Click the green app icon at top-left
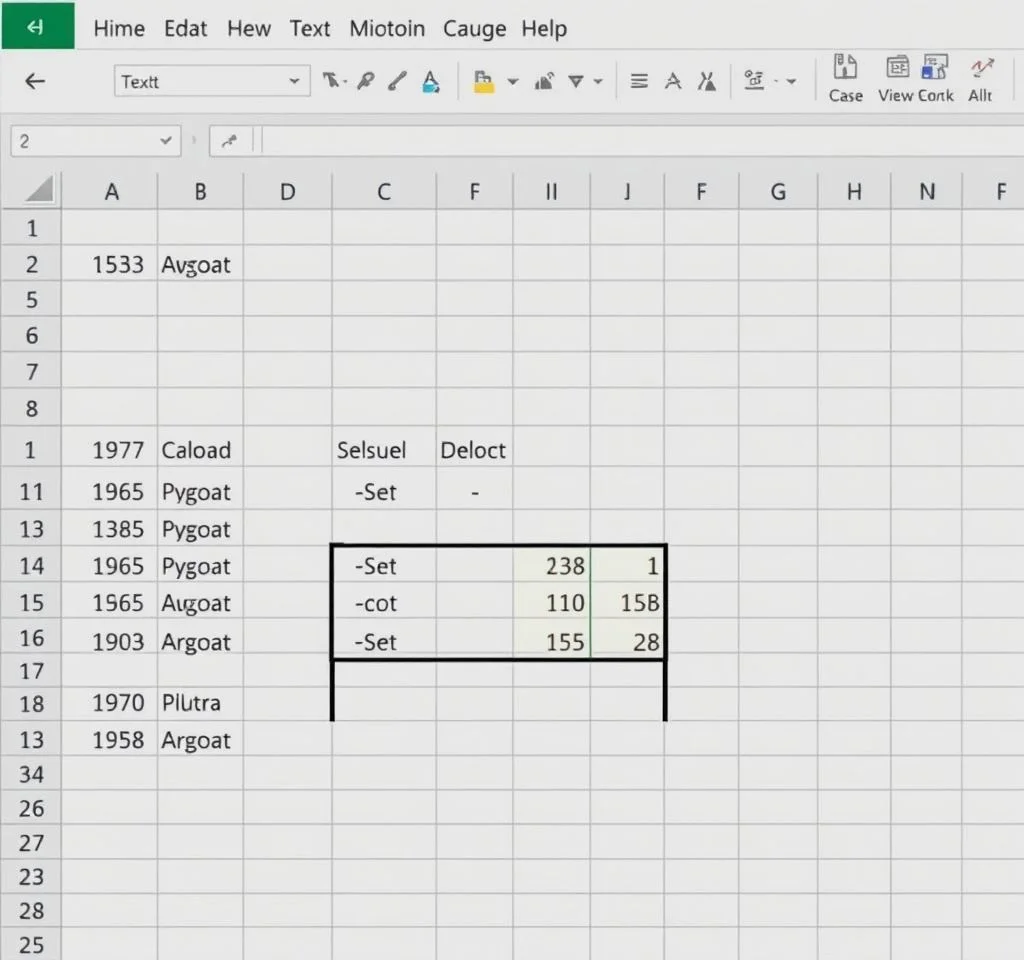This screenshot has height=960, width=1024. point(37,26)
